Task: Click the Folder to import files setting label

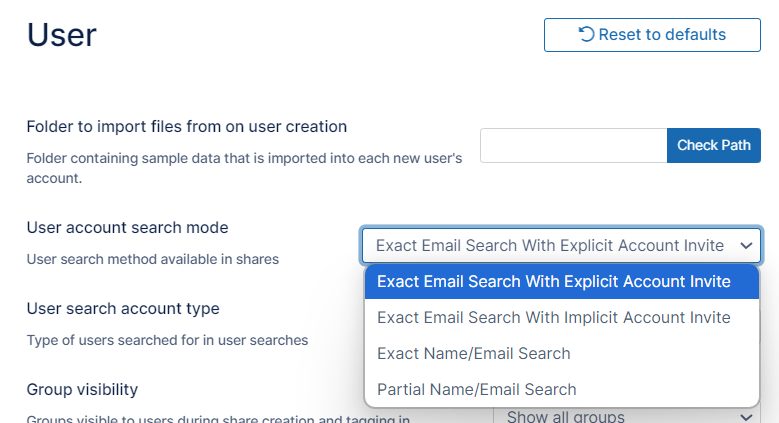Action: click(x=186, y=127)
